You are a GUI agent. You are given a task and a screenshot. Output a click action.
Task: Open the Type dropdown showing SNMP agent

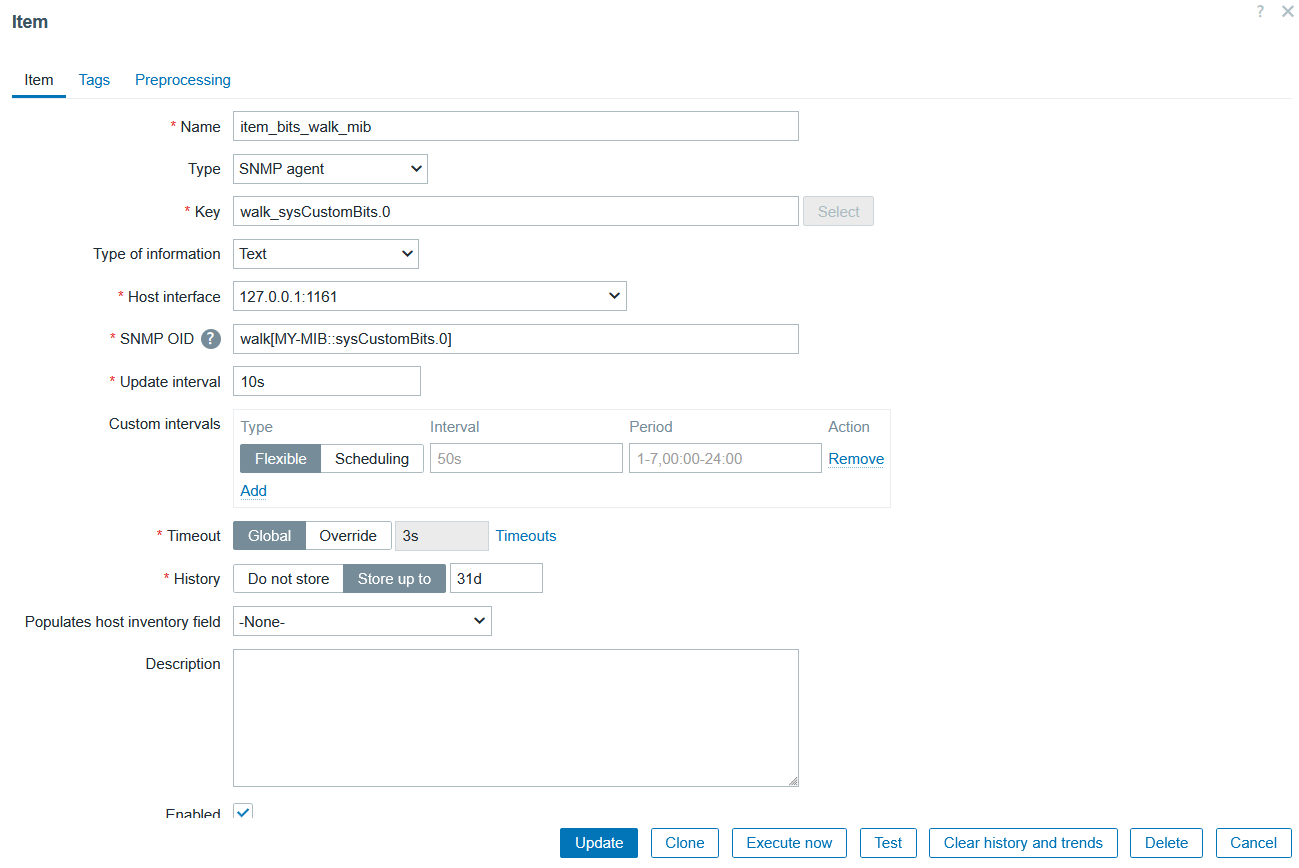click(330, 169)
